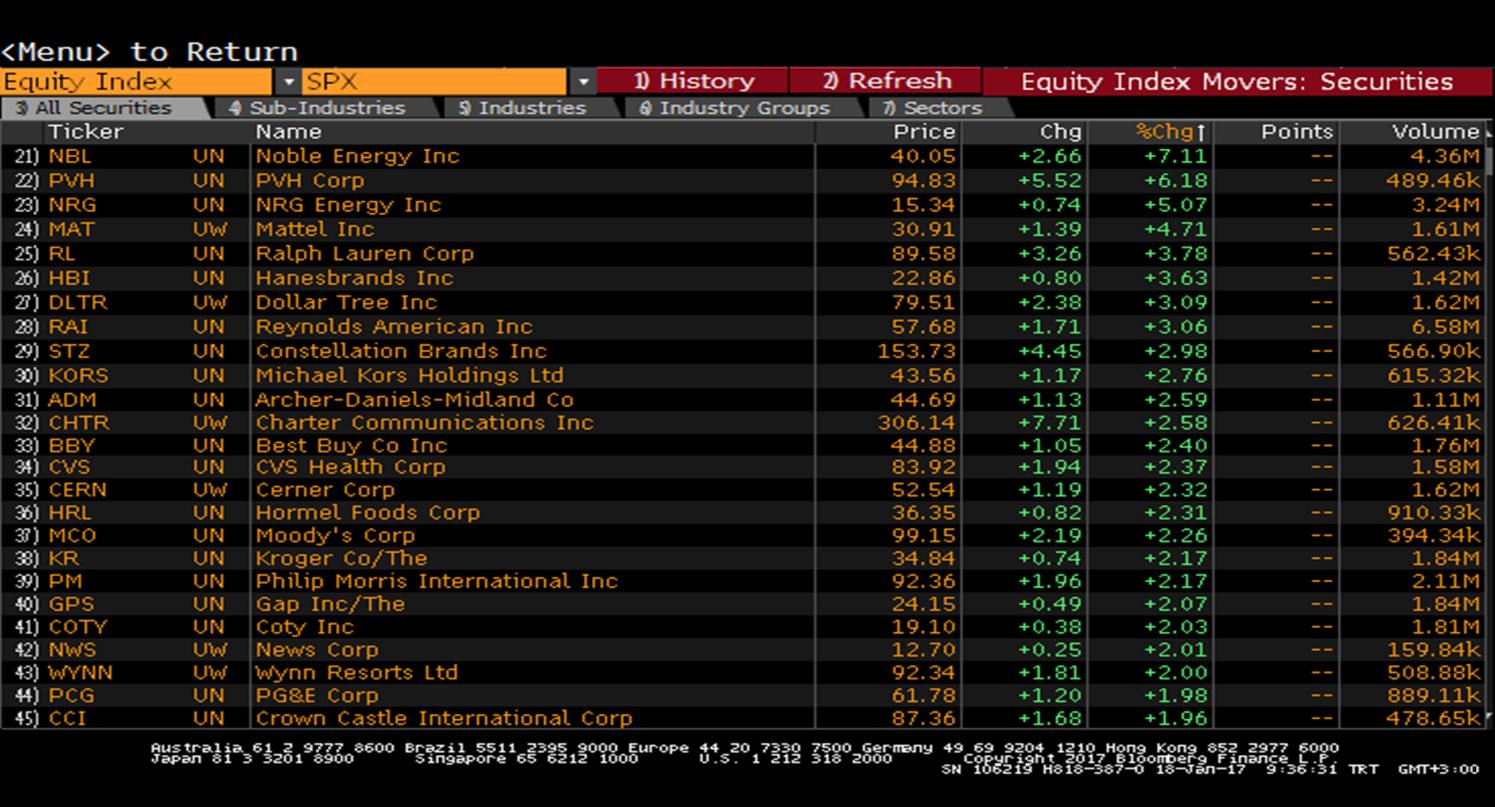Select CVS Health Corp name
The width and height of the screenshot is (1495, 807).
[x=350, y=467]
